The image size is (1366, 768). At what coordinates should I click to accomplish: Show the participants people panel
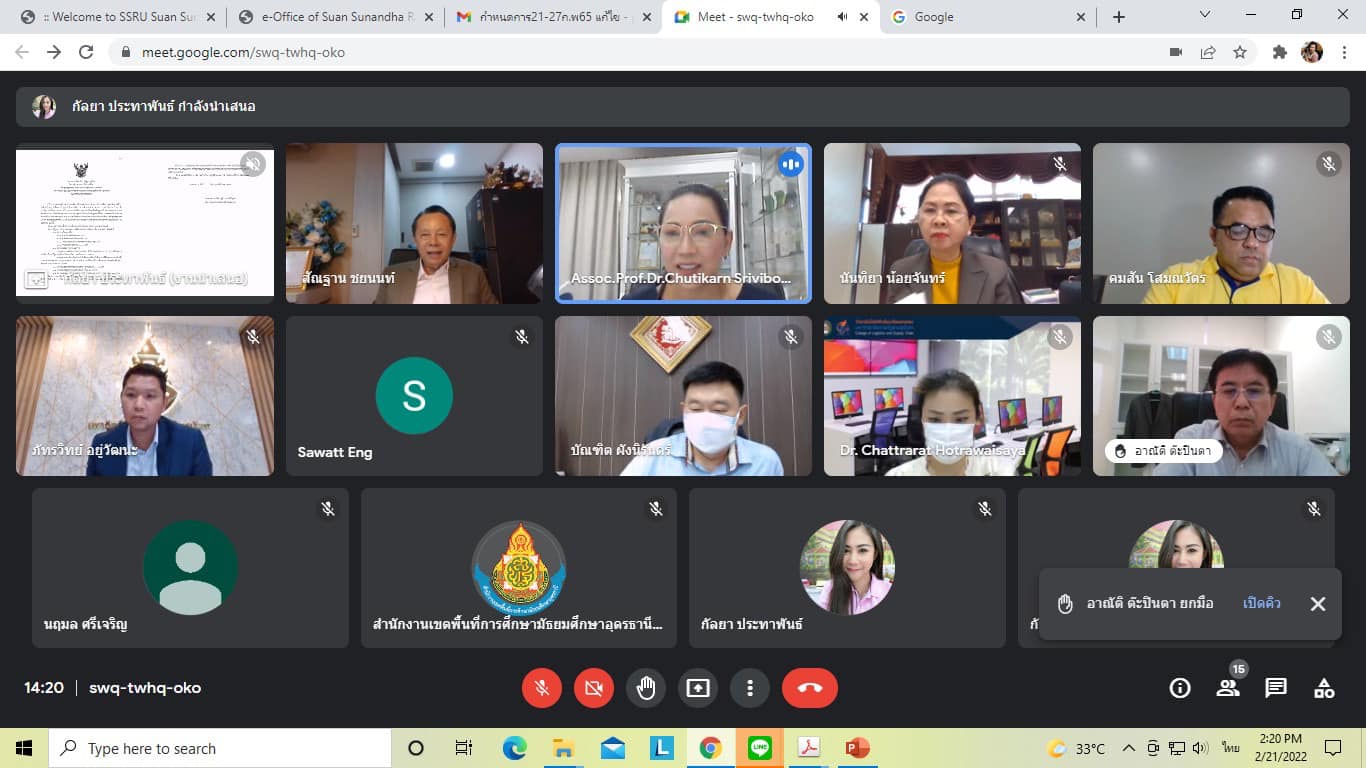(1228, 688)
